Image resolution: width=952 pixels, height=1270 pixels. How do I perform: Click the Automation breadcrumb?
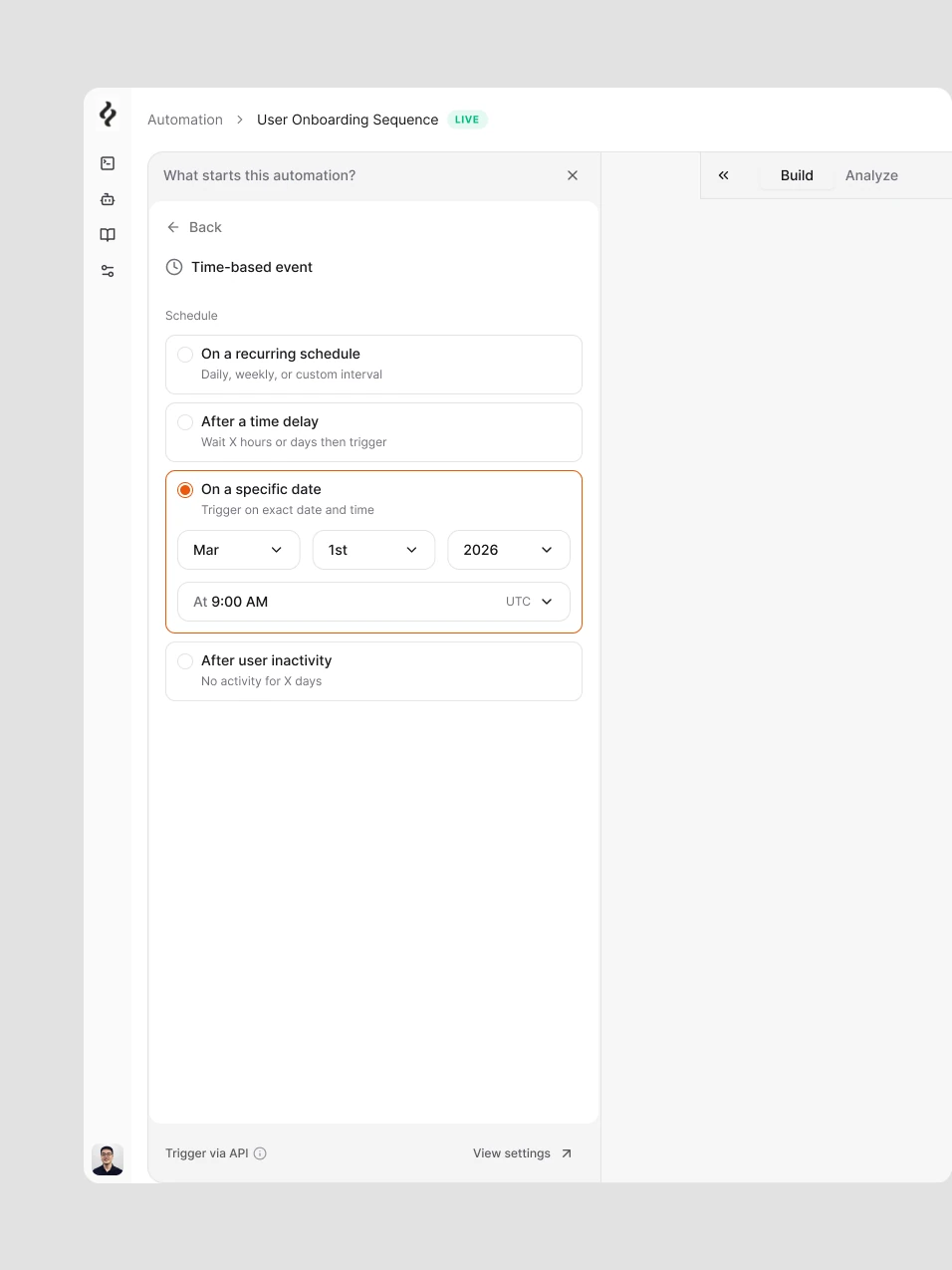185,120
